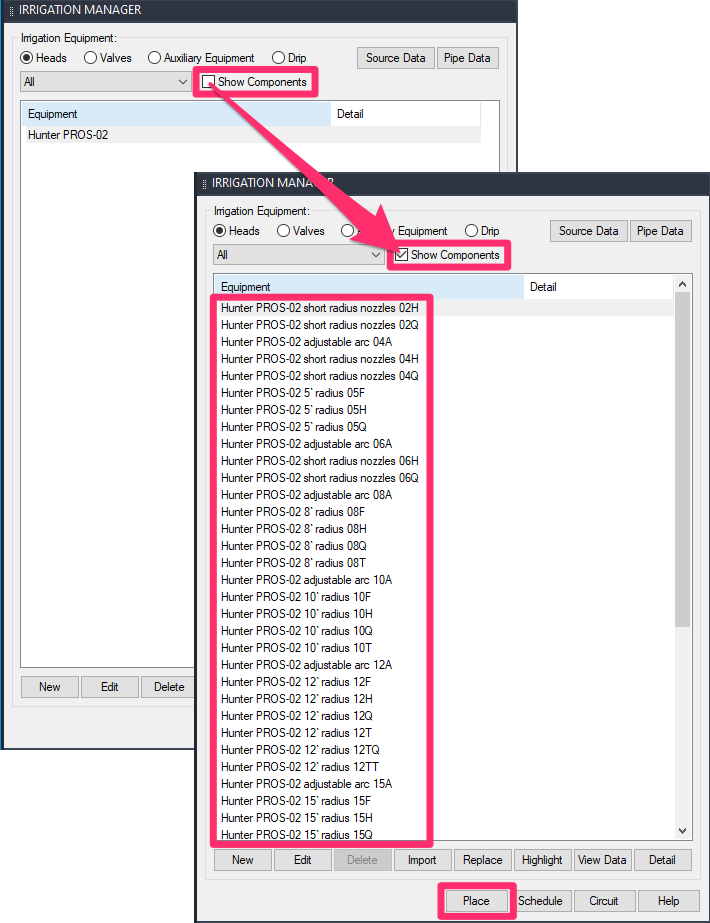Screen dimensions: 710x923
Task: Click scrollbar down arrow in equipment list
Action: pos(682,831)
